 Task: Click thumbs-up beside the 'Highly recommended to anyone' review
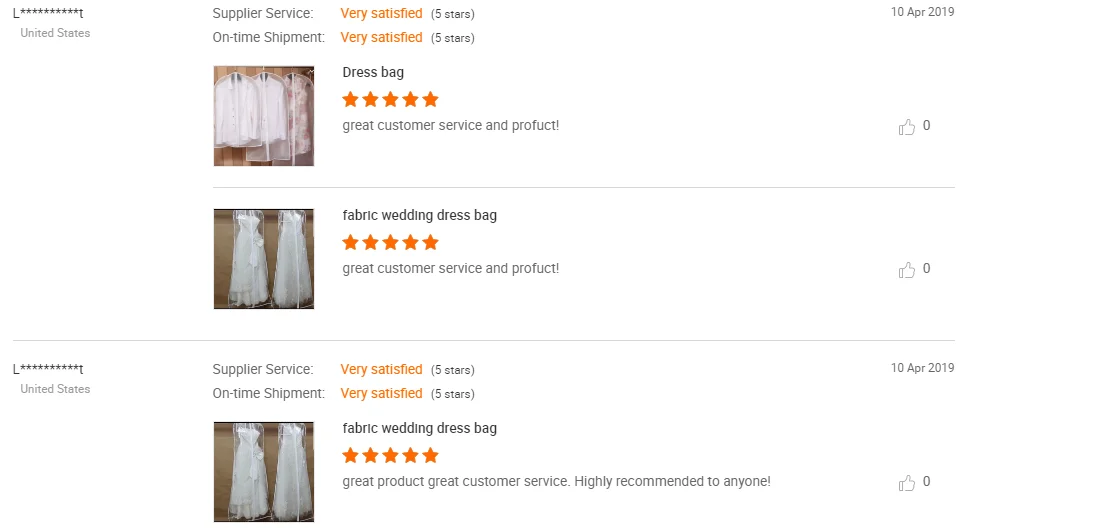(x=907, y=483)
